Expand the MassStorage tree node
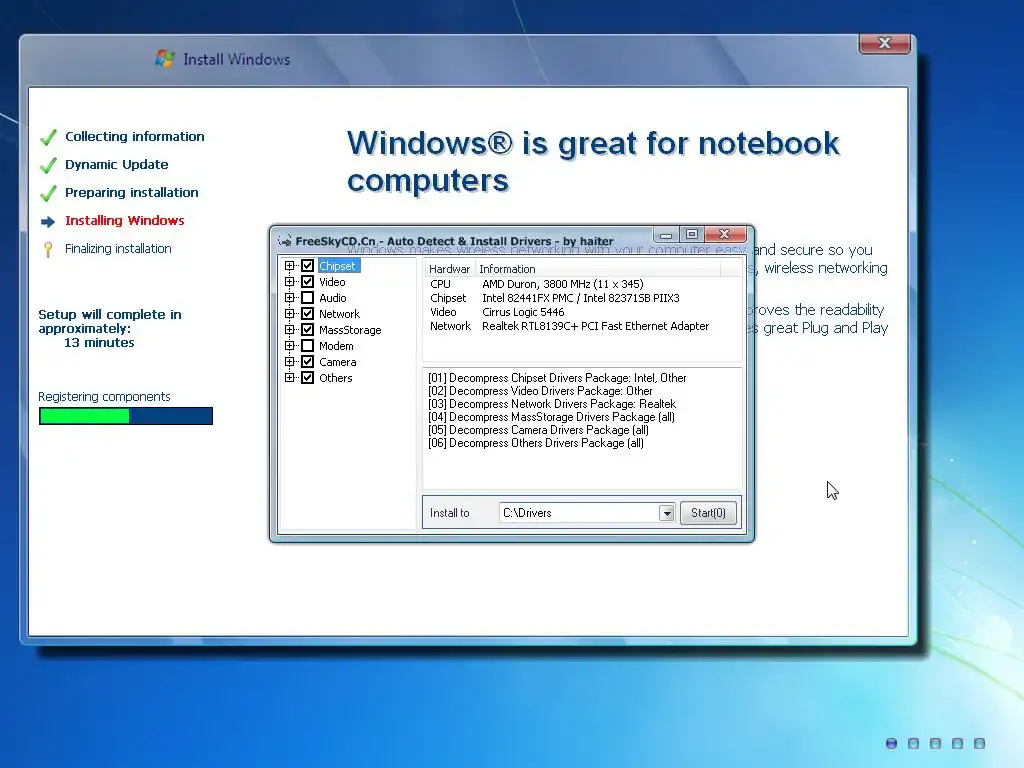 tap(289, 330)
